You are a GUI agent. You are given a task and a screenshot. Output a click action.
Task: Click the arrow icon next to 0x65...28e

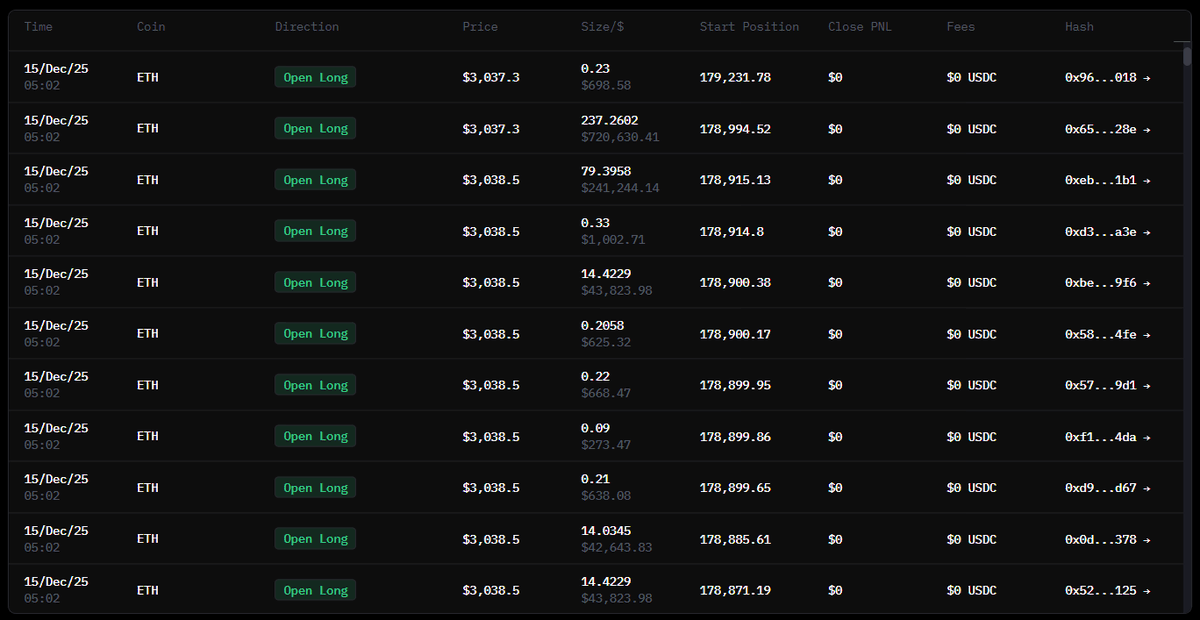pos(1146,129)
